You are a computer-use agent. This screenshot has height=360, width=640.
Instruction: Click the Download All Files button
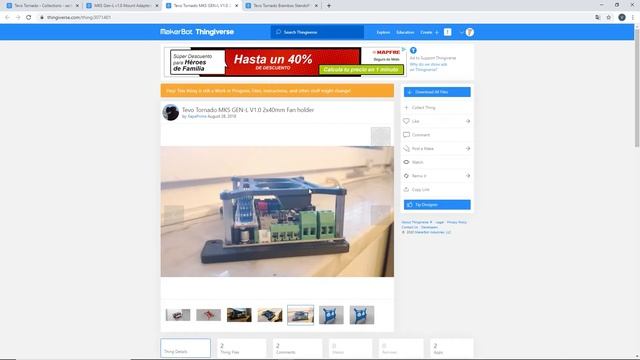pyautogui.click(x=437, y=92)
